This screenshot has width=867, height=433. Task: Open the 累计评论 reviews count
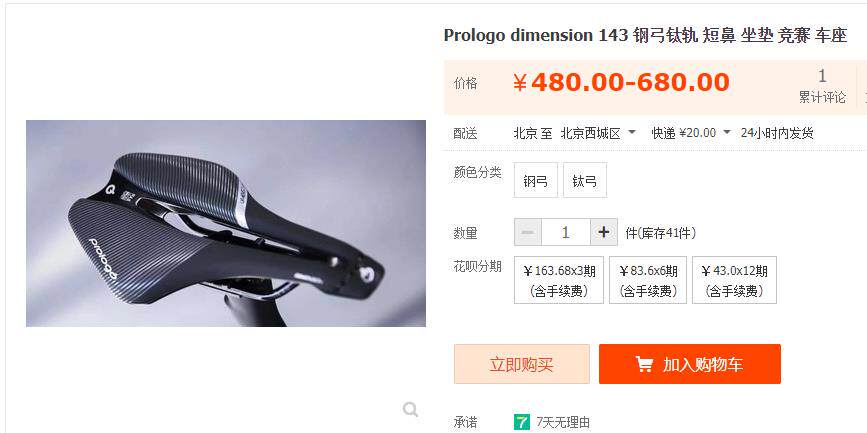[822, 86]
